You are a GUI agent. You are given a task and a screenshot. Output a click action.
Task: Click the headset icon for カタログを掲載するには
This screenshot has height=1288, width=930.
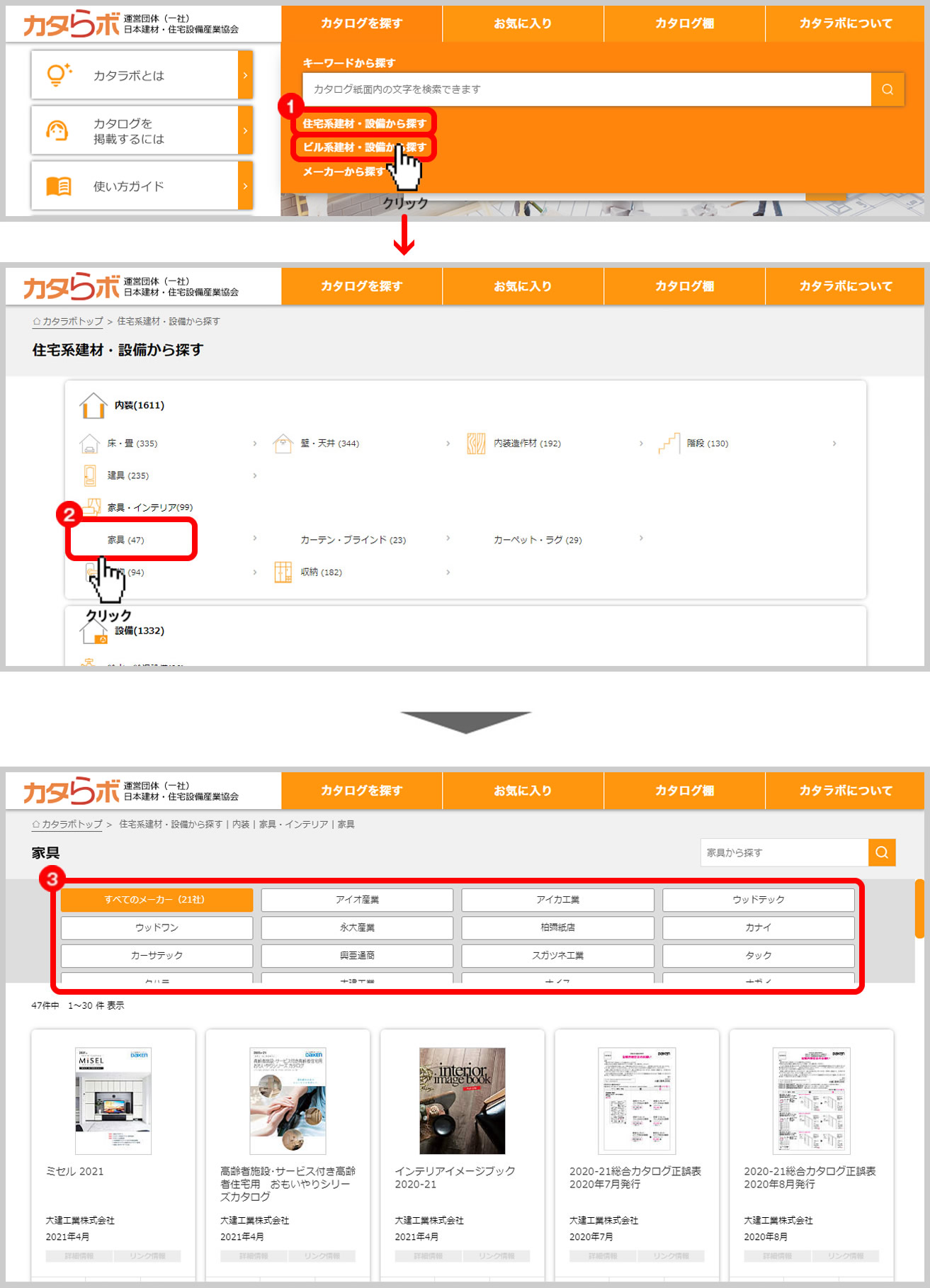pyautogui.click(x=57, y=131)
